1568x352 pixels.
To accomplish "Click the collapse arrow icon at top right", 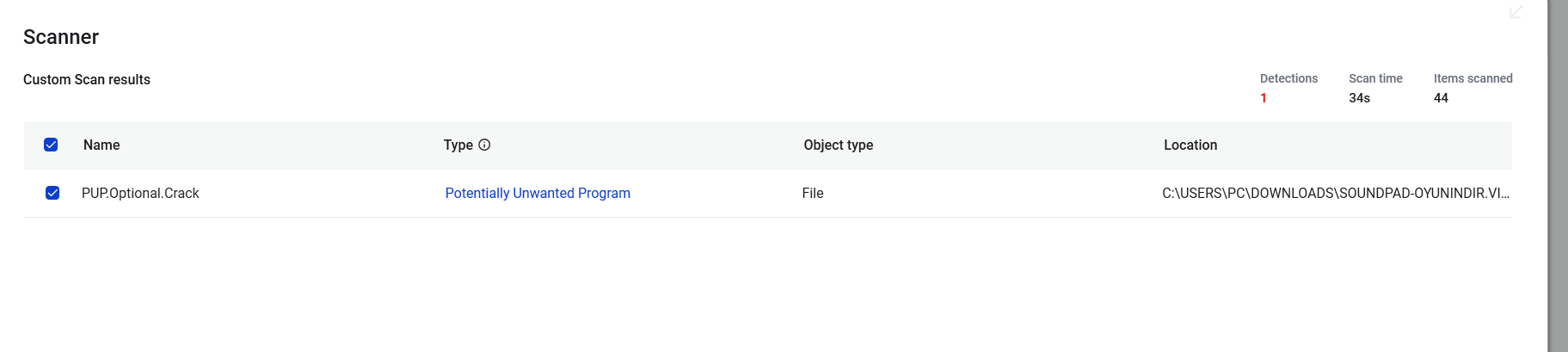I will (x=1516, y=12).
